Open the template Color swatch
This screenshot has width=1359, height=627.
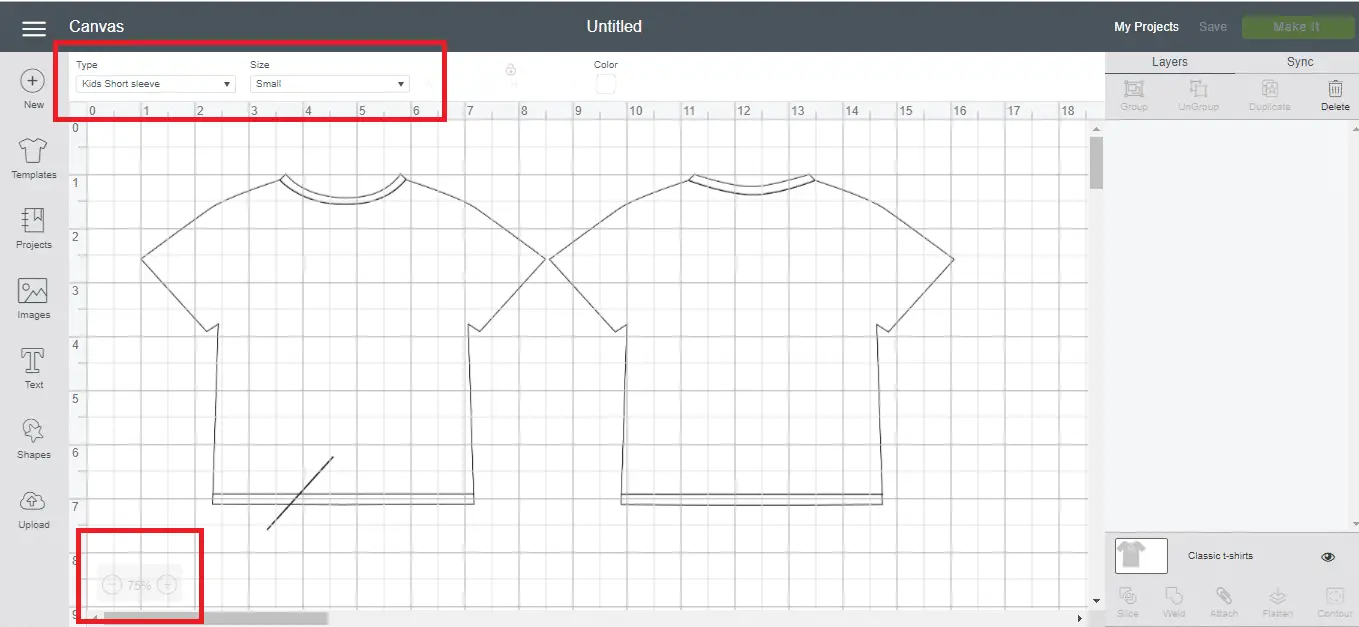[x=605, y=84]
